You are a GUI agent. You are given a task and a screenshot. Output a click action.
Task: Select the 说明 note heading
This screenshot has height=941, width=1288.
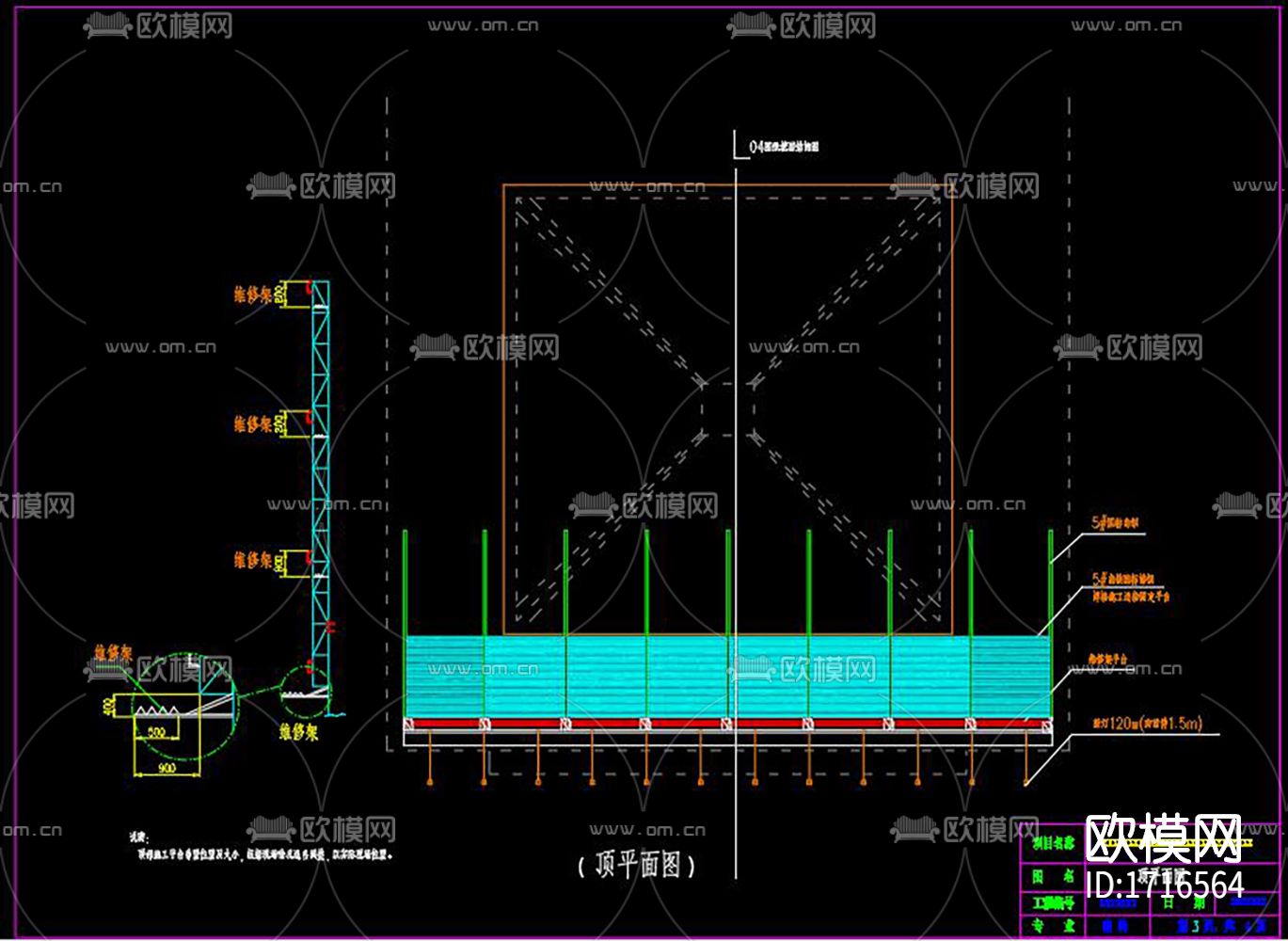coord(138,837)
